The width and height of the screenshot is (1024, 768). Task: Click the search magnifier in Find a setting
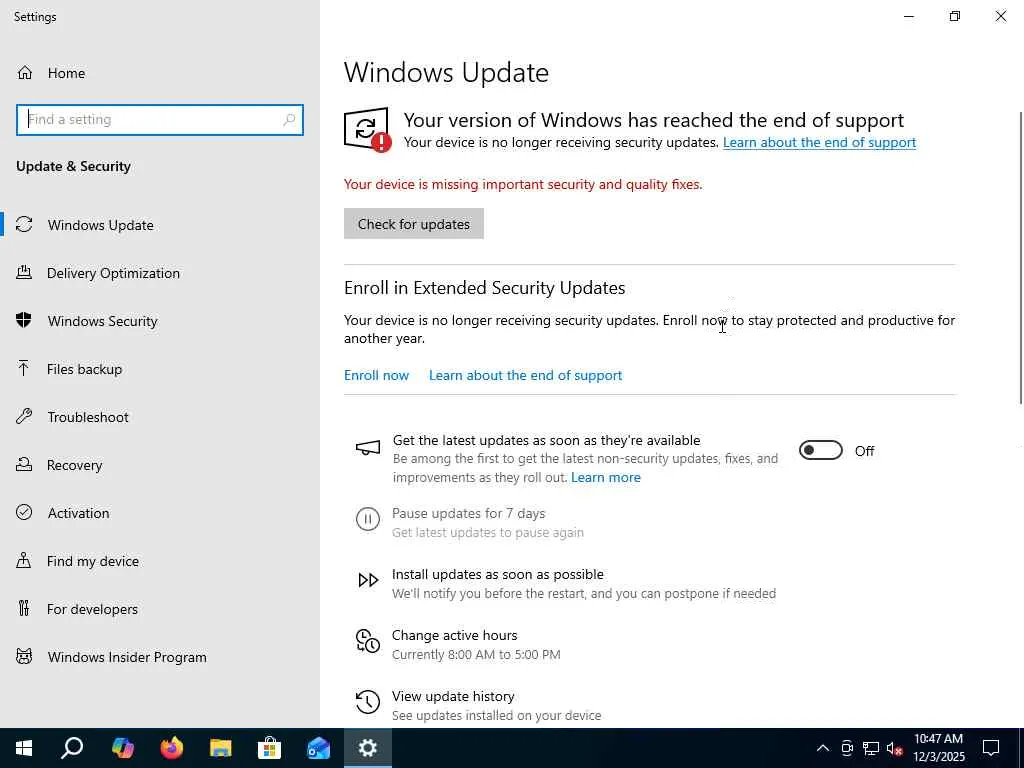coord(289,120)
